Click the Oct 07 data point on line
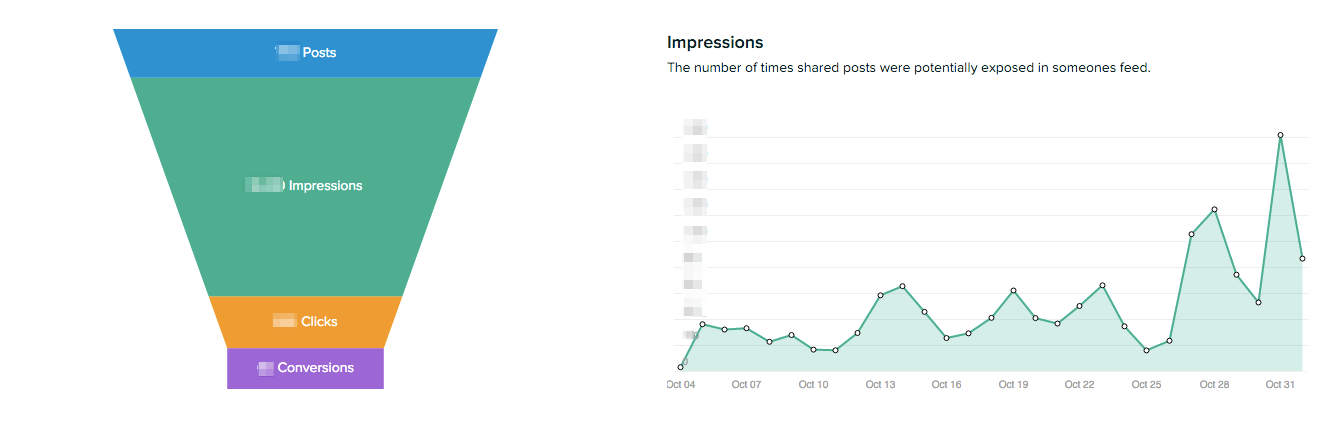The image size is (1323, 433). point(747,328)
